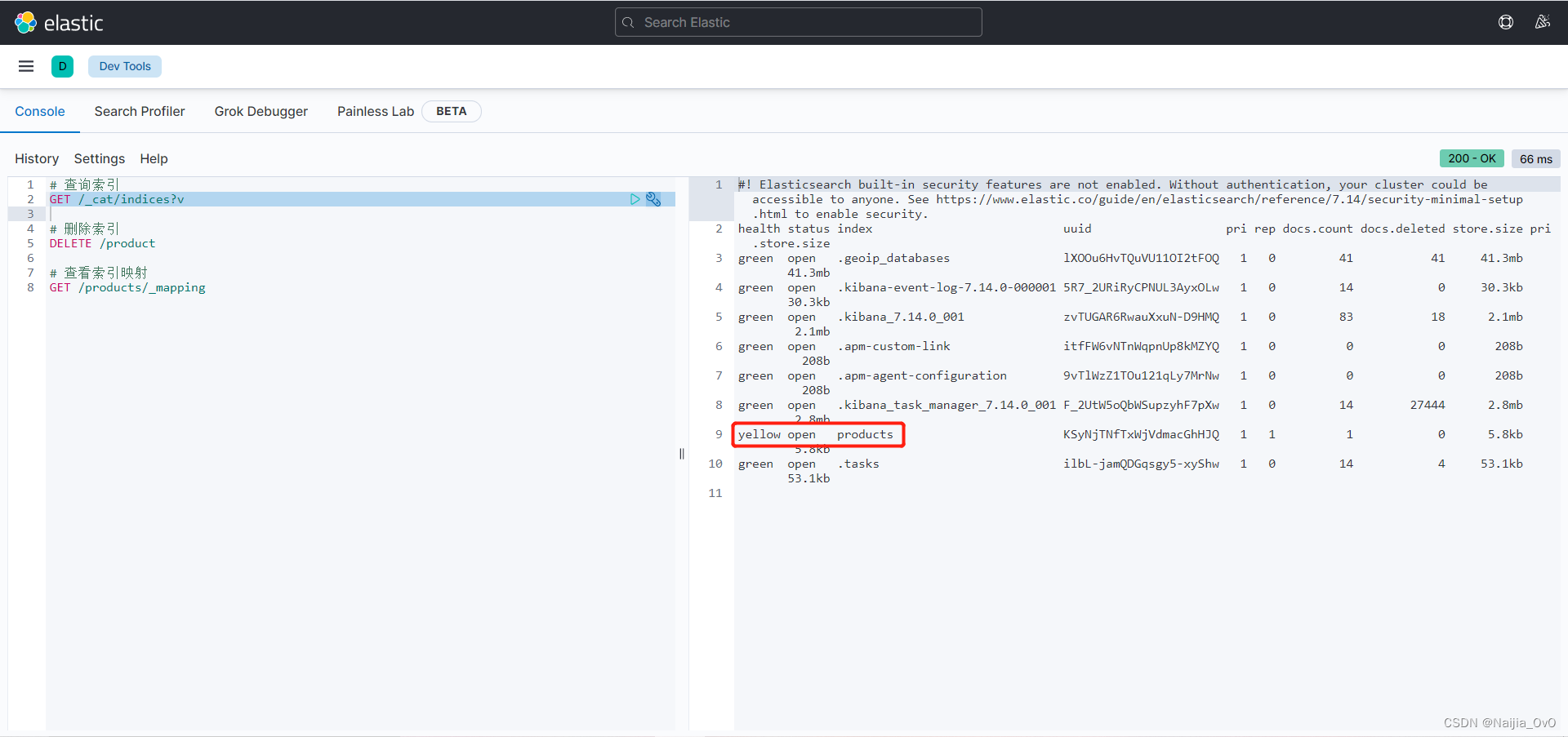Viewport: 1568px width, 737px height.
Task: Click the D space avatar badge
Action: (x=62, y=66)
